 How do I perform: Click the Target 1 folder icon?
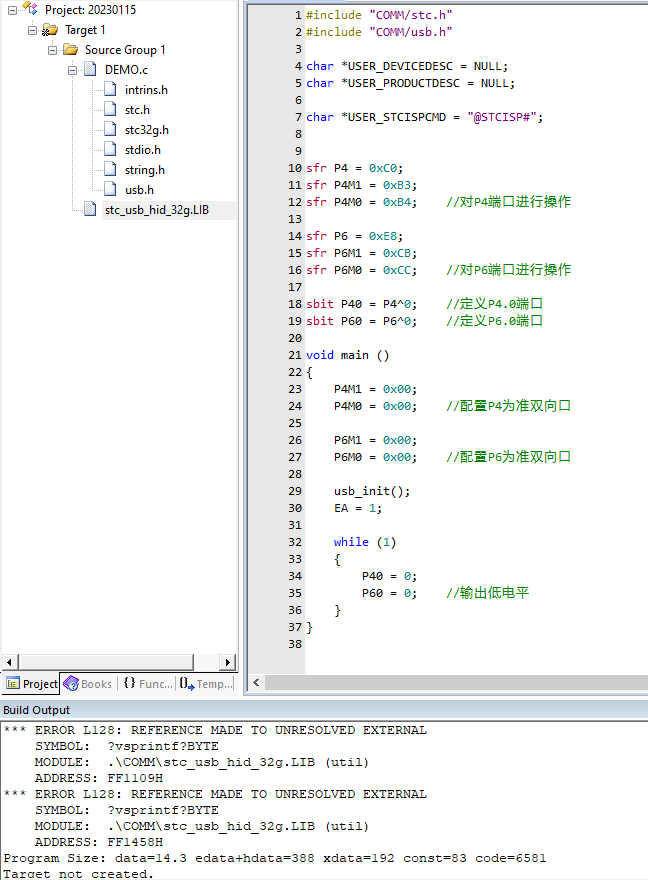point(50,30)
